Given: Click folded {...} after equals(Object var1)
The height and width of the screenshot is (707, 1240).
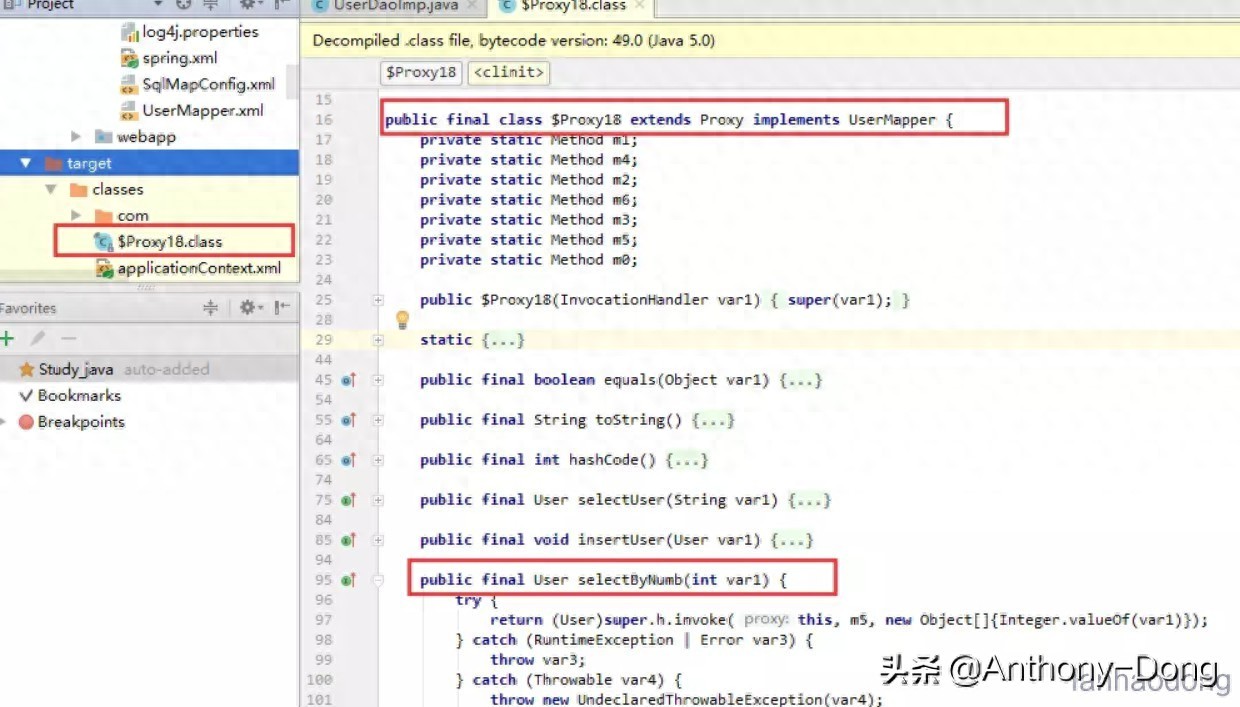Looking at the screenshot, I should click(800, 380).
